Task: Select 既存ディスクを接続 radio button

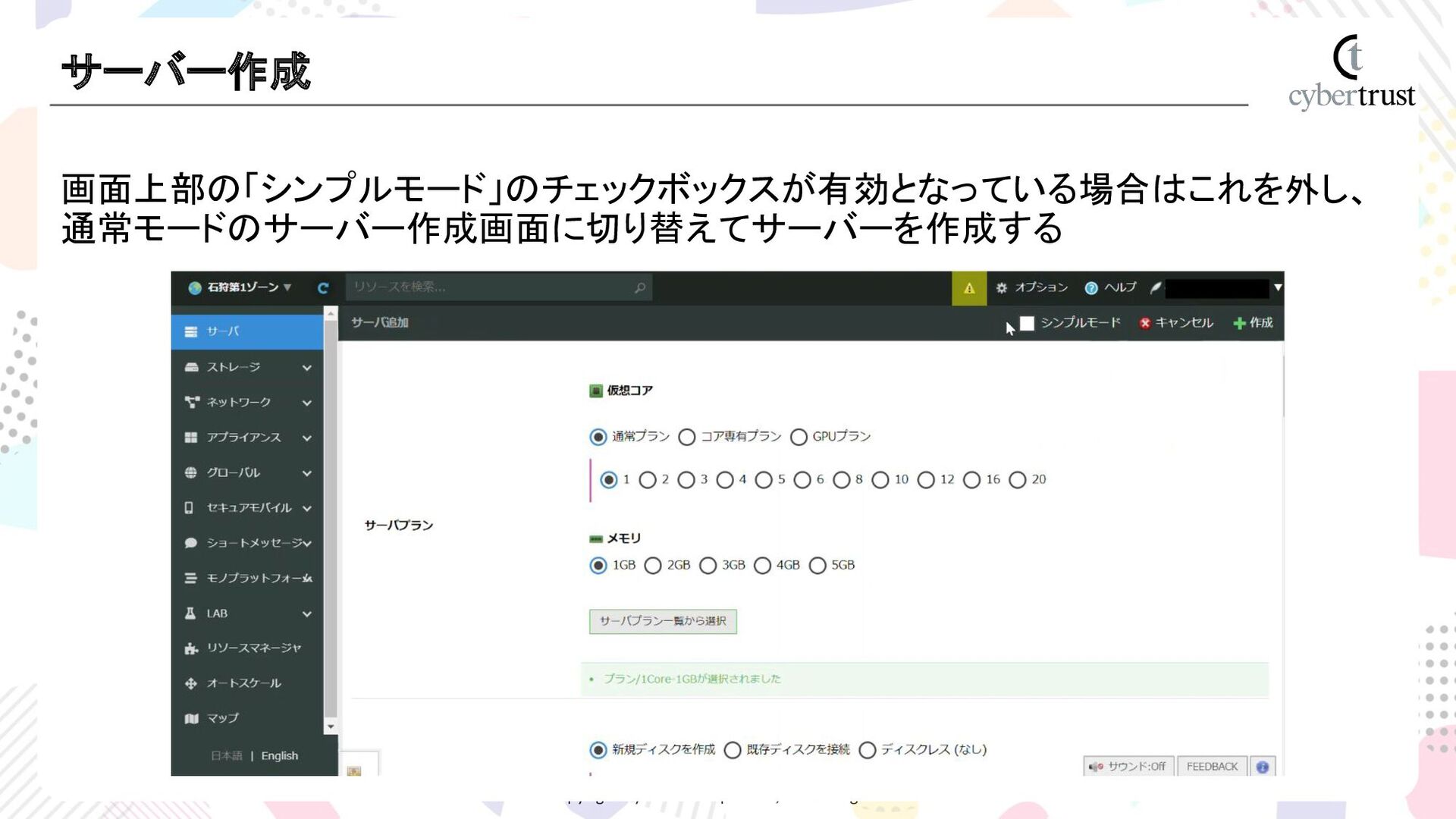Action: click(x=733, y=750)
